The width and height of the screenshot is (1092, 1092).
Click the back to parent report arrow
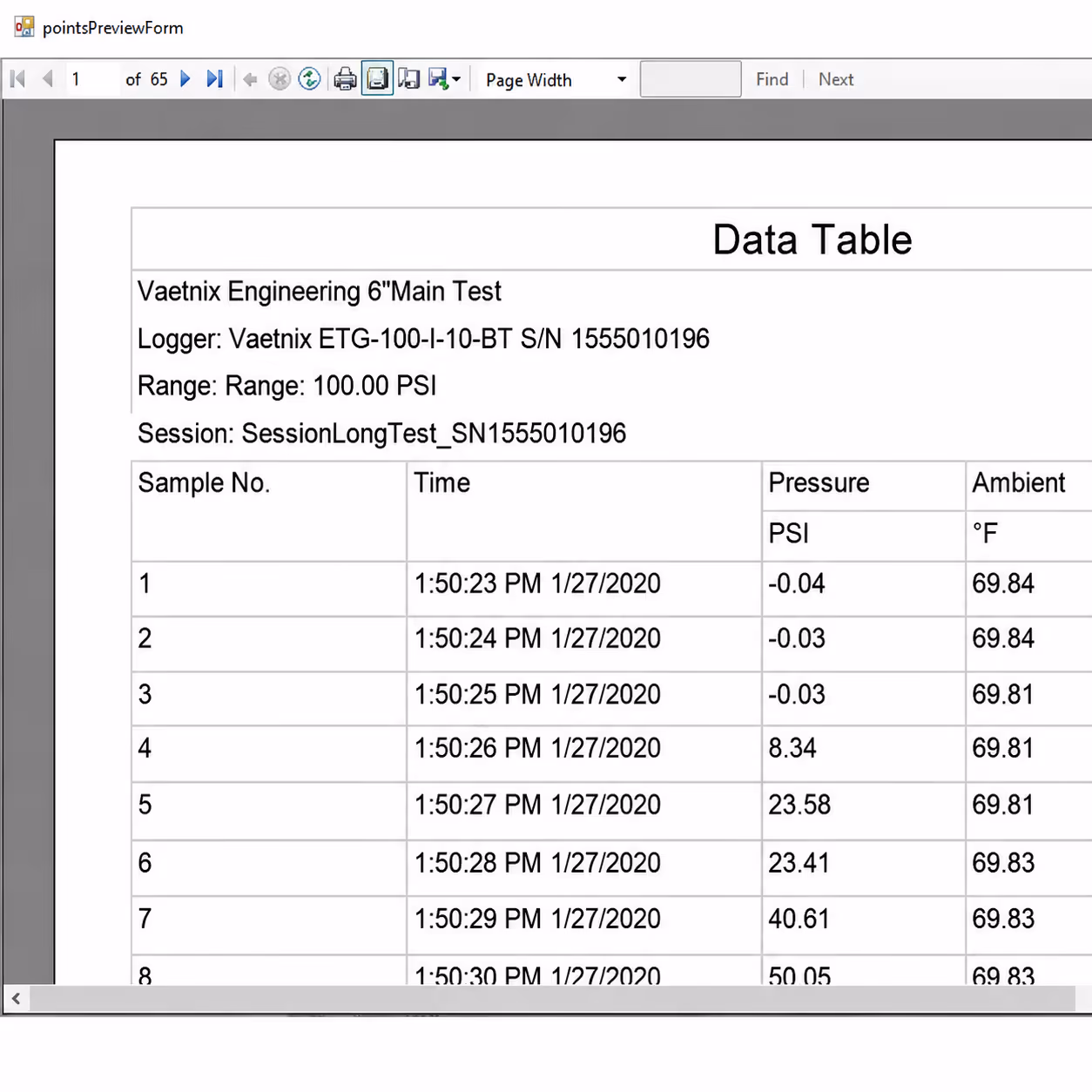[250, 79]
